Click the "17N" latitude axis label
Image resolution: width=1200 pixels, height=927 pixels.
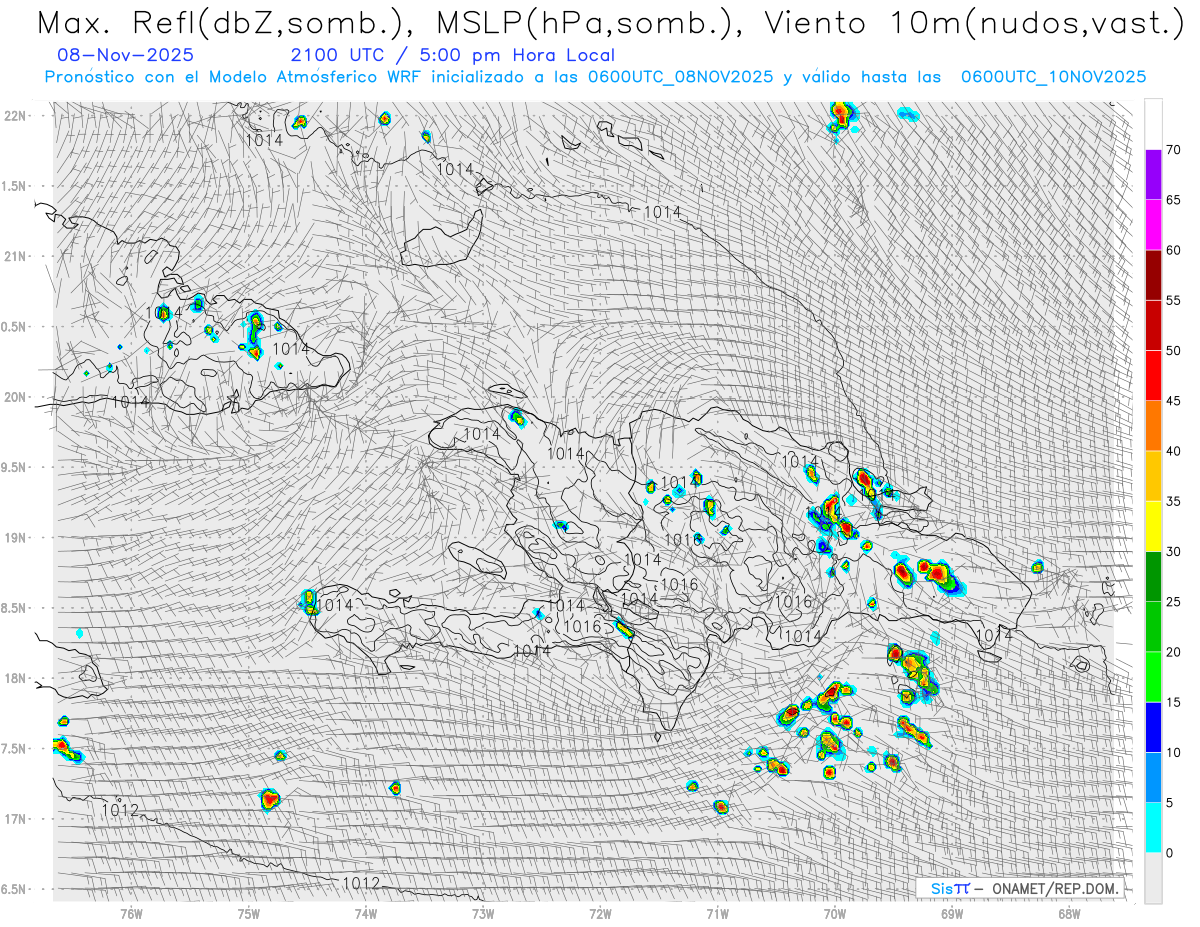[x=16, y=819]
